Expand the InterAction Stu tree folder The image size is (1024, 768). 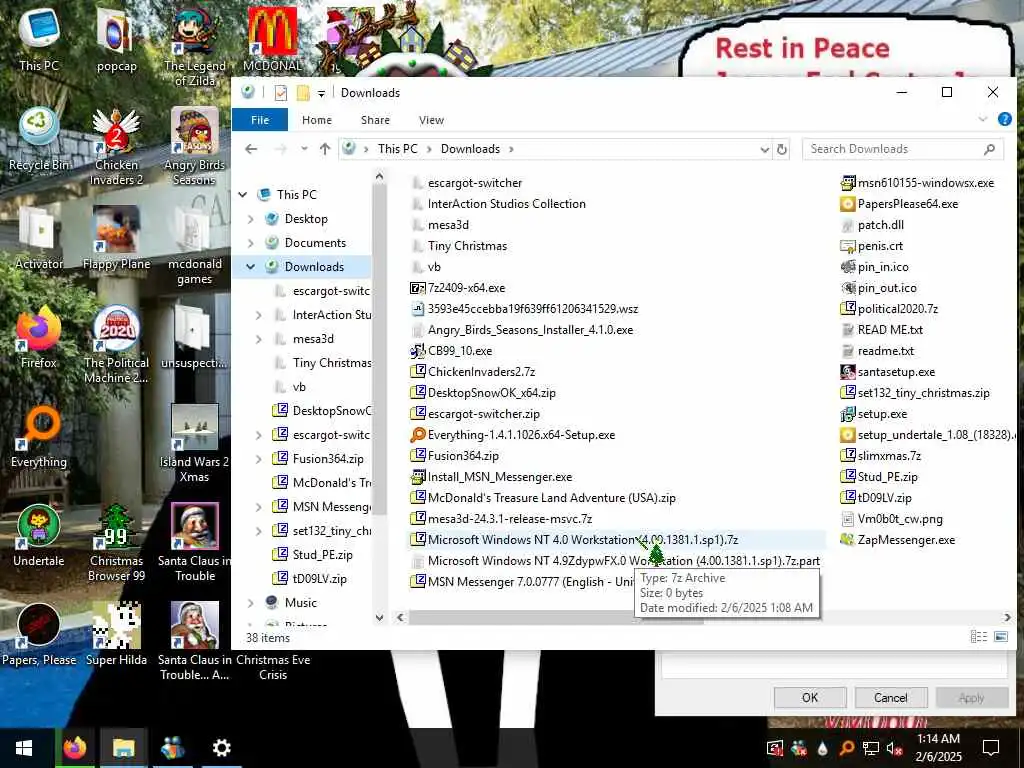pos(259,315)
